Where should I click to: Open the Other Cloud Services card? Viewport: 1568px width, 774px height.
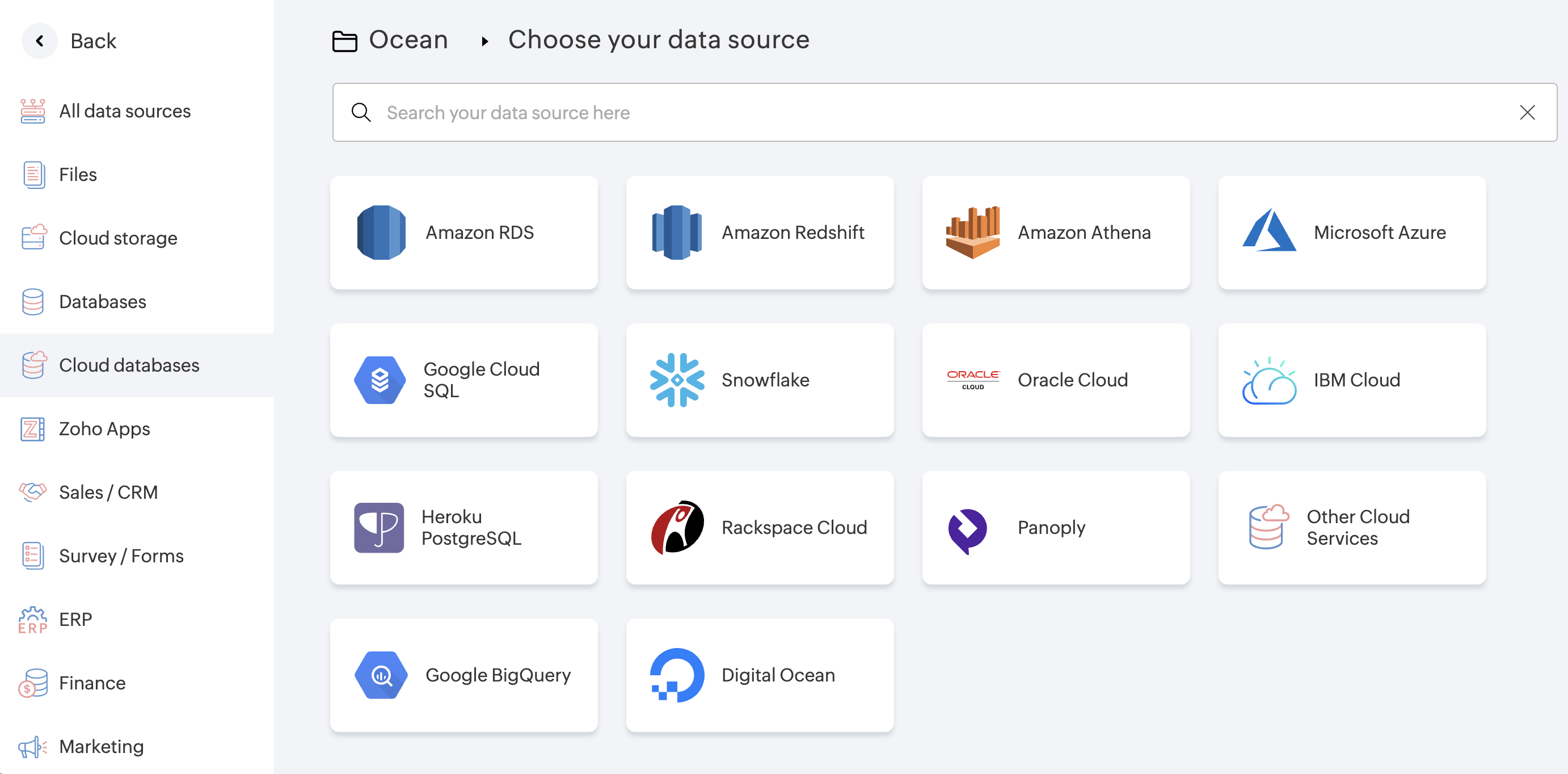coord(1351,527)
